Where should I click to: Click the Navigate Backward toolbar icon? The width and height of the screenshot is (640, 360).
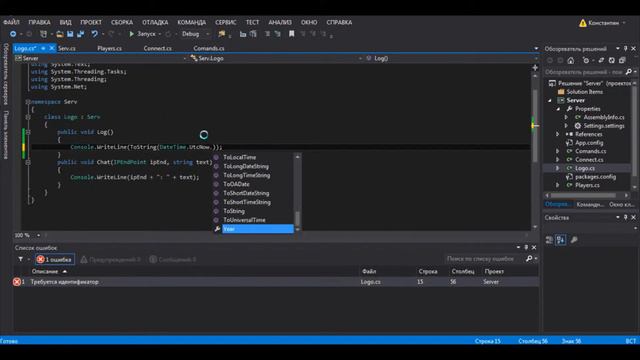coord(13,34)
